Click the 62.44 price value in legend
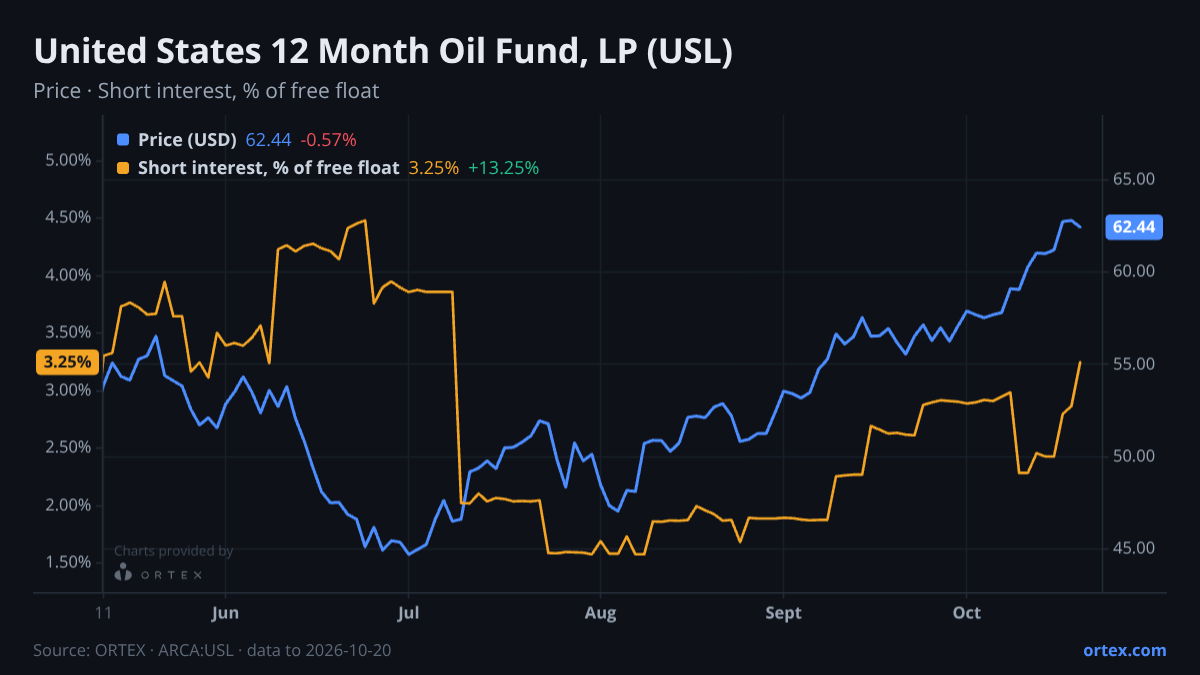The image size is (1200, 675). tap(268, 140)
